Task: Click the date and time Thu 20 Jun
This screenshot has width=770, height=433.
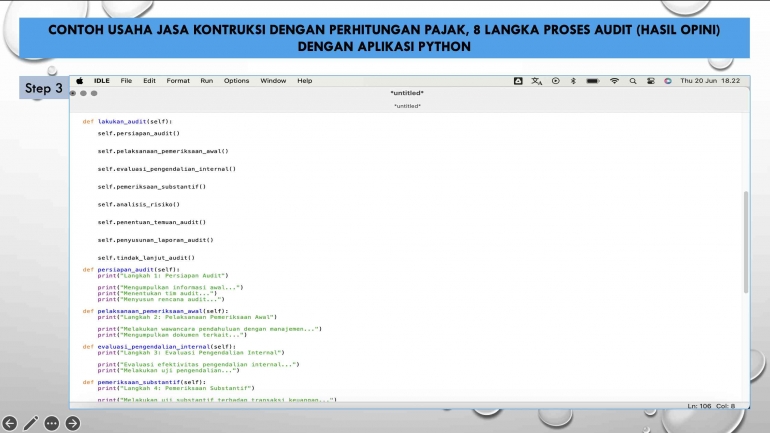Action: click(710, 81)
